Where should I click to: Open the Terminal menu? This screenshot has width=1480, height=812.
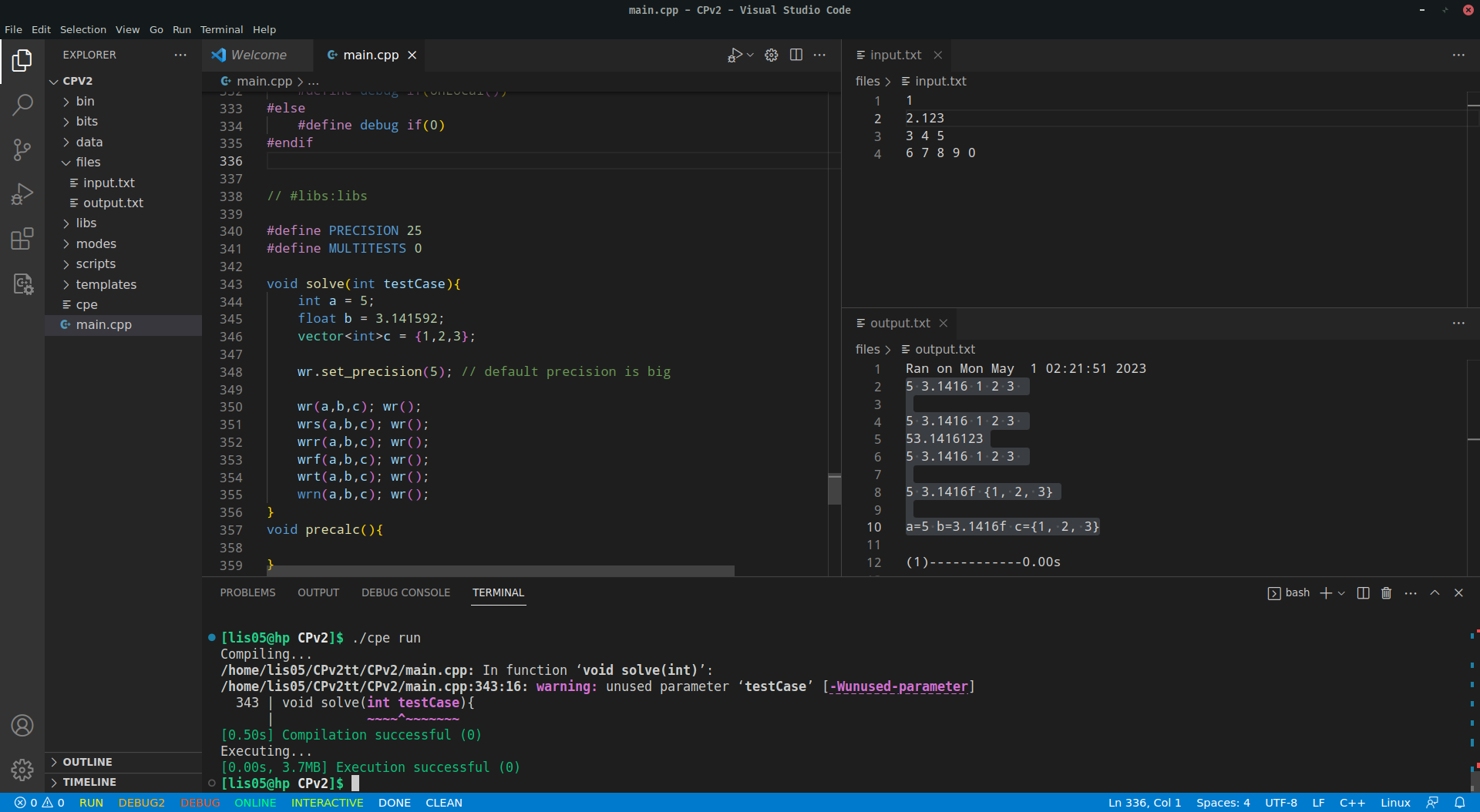[x=221, y=29]
